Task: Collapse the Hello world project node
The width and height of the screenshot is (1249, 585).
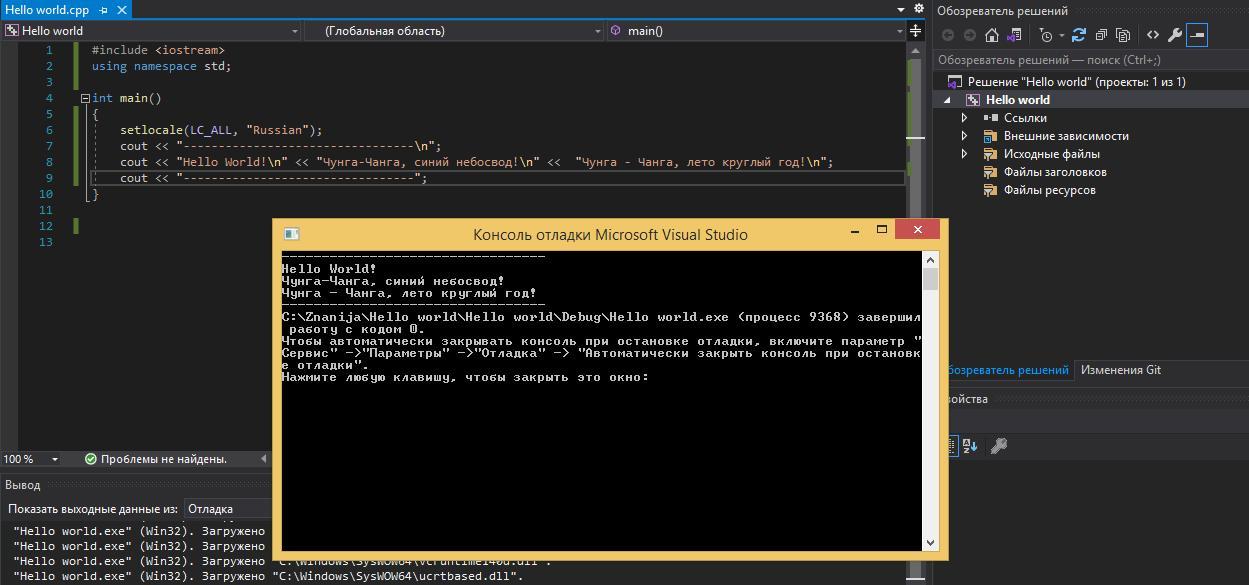Action: pos(948,100)
